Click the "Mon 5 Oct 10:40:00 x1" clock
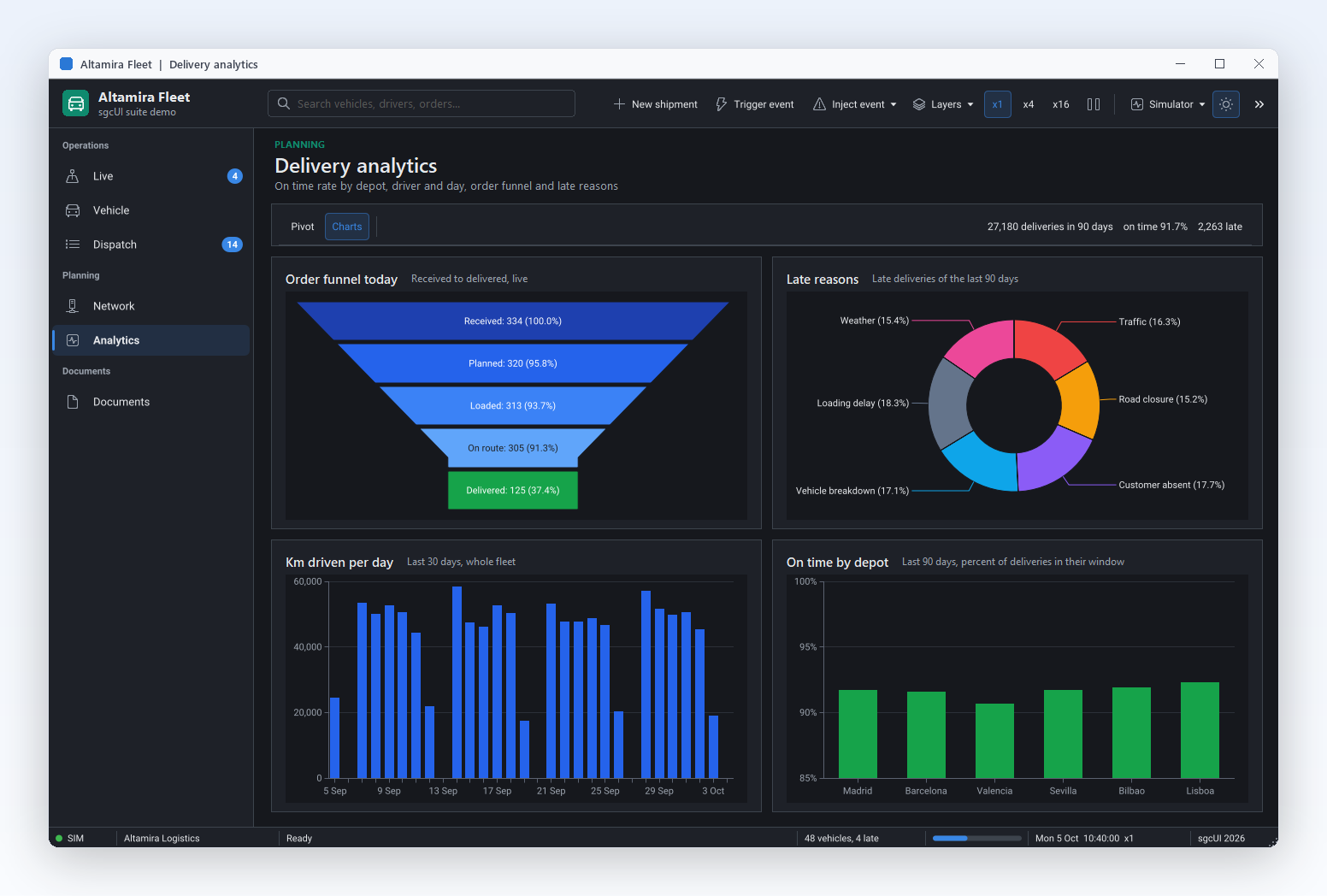Screen dimensions: 1327x896 pyautogui.click(x=1084, y=839)
